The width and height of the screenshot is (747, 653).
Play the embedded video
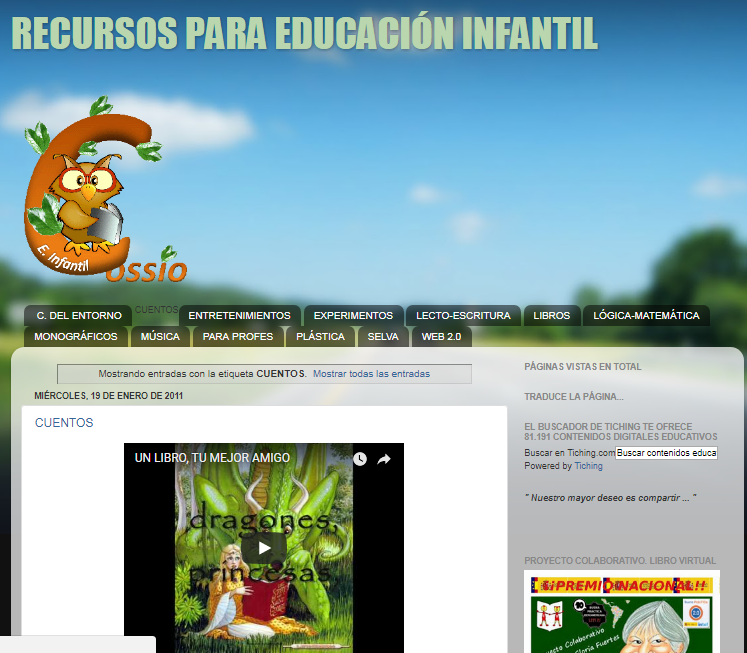[264, 548]
